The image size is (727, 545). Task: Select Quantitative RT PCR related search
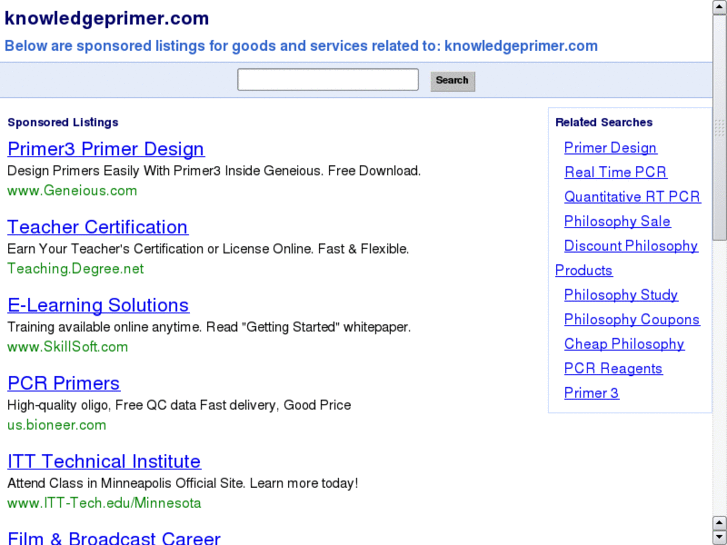632,197
